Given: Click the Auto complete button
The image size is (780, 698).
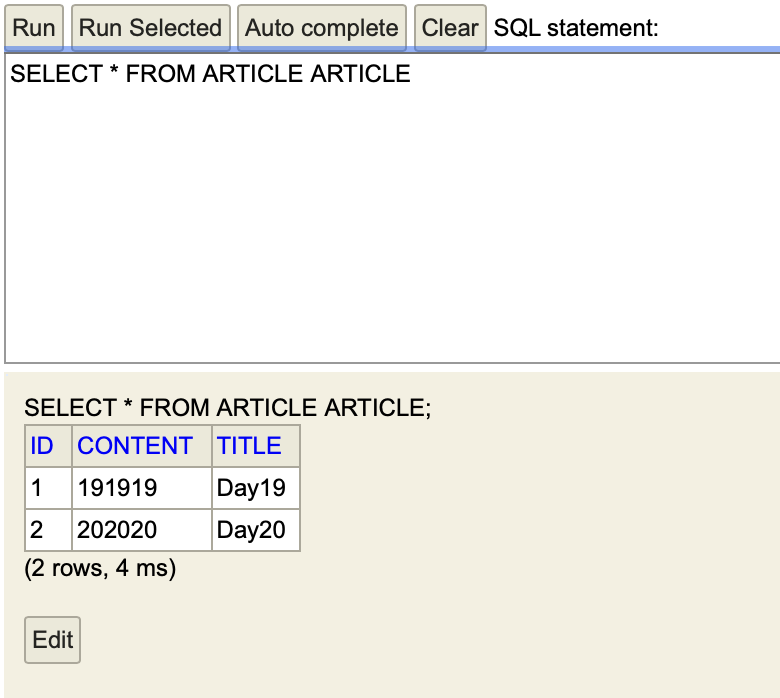Looking at the screenshot, I should tap(322, 28).
